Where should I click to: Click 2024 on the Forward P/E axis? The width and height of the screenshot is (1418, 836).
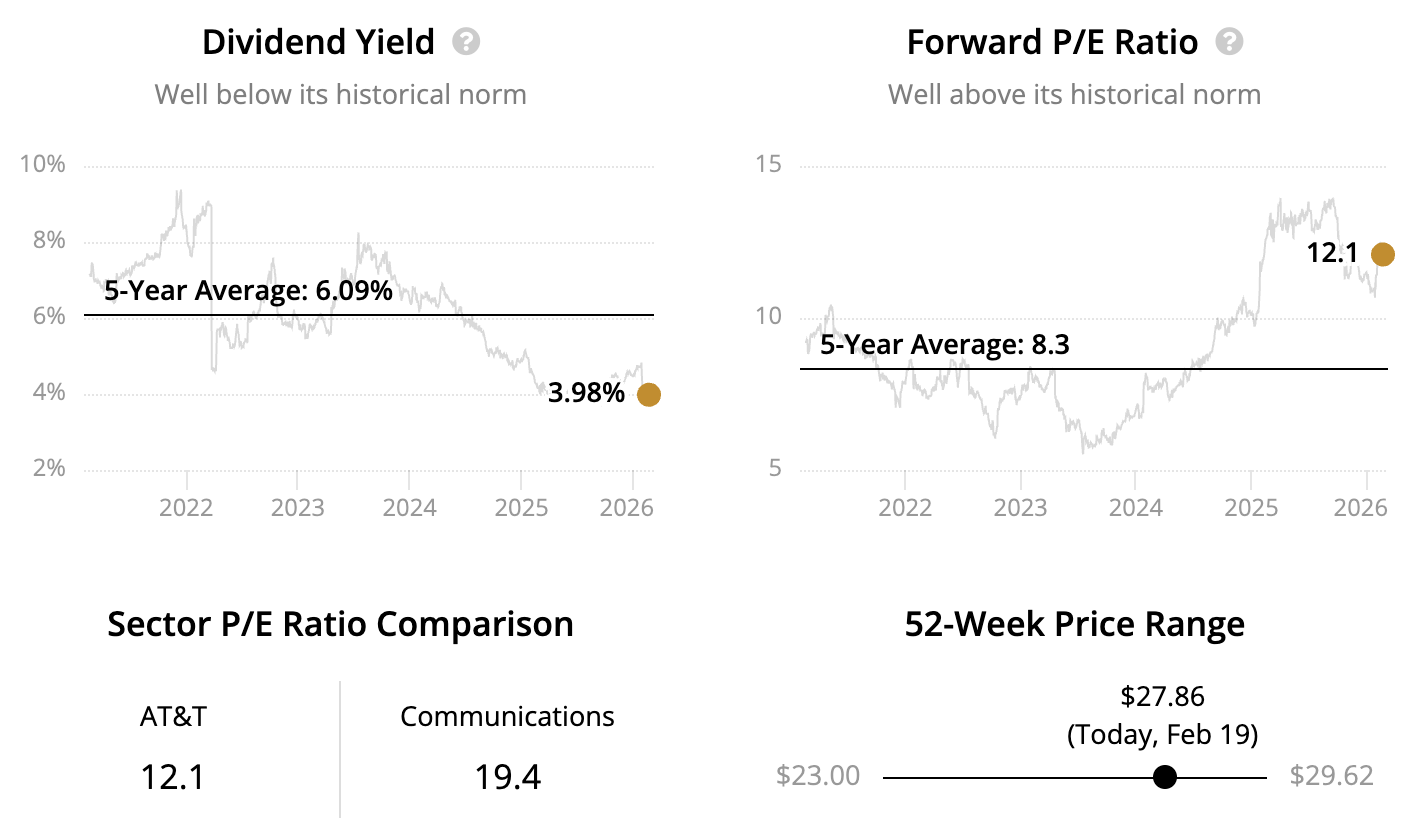[x=1135, y=507]
